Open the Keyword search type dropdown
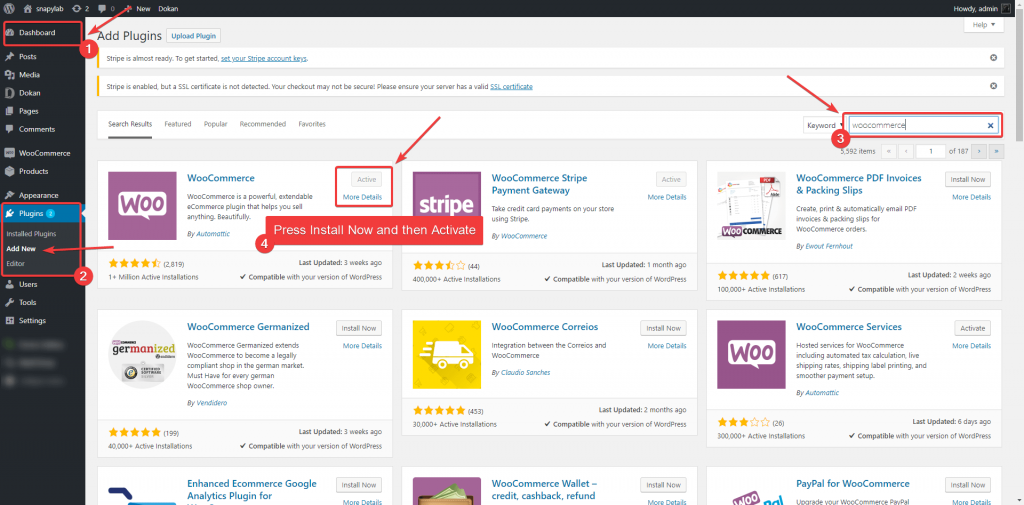1024x505 pixels. [823, 125]
